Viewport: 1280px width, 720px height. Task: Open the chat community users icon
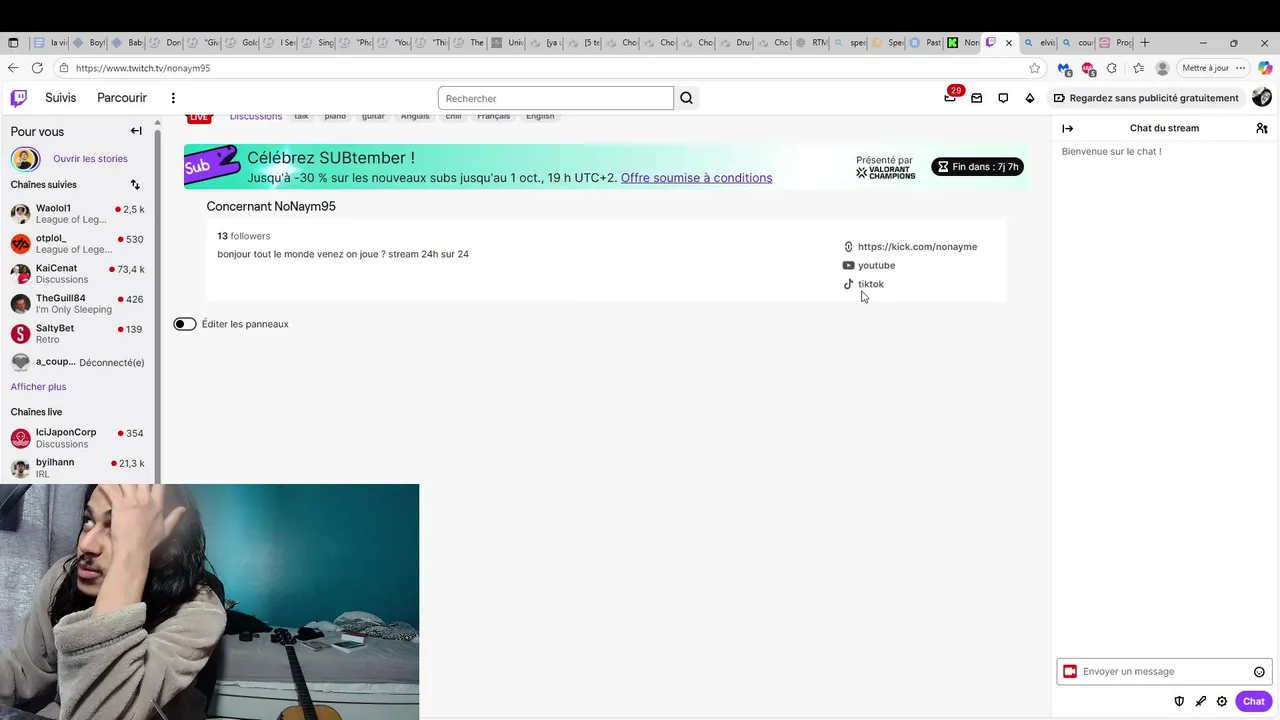(1262, 128)
